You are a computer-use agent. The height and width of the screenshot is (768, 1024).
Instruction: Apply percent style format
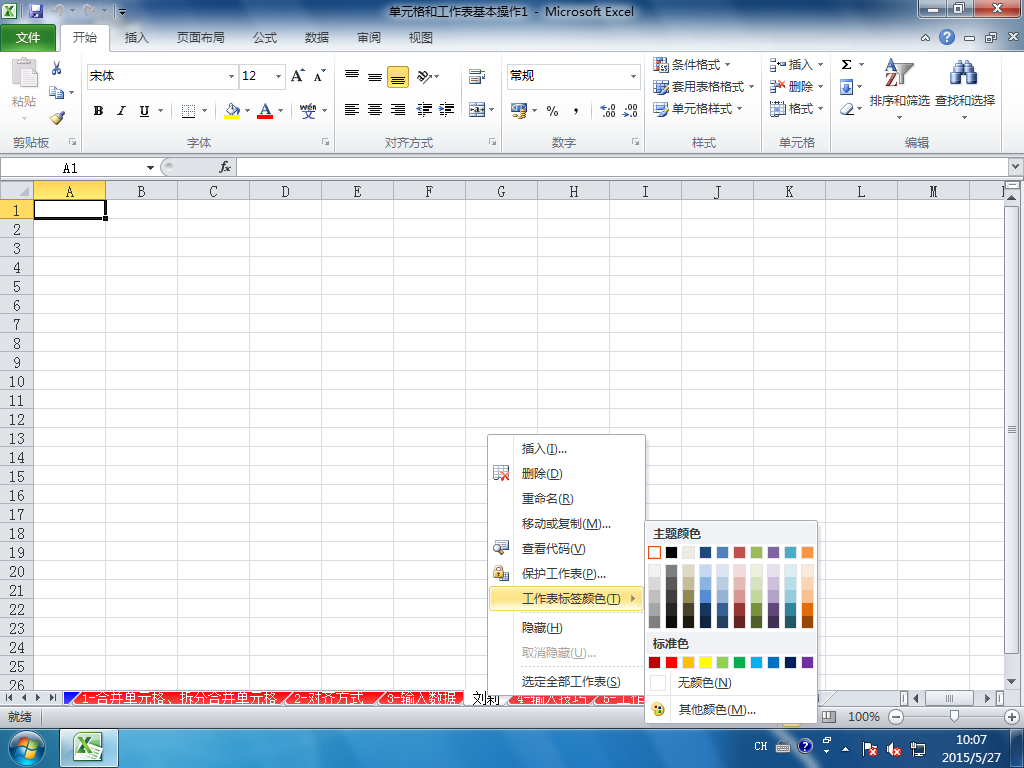point(552,111)
